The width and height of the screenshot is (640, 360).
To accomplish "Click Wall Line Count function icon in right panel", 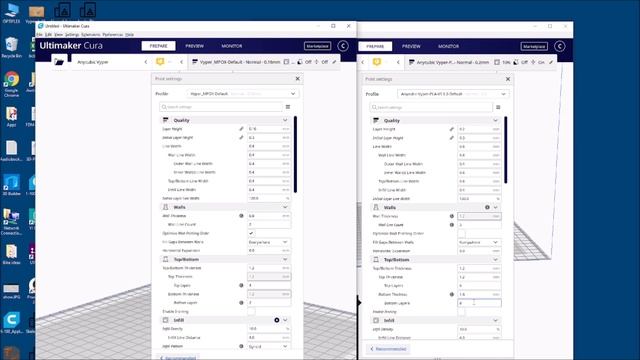I will pos(451,224).
